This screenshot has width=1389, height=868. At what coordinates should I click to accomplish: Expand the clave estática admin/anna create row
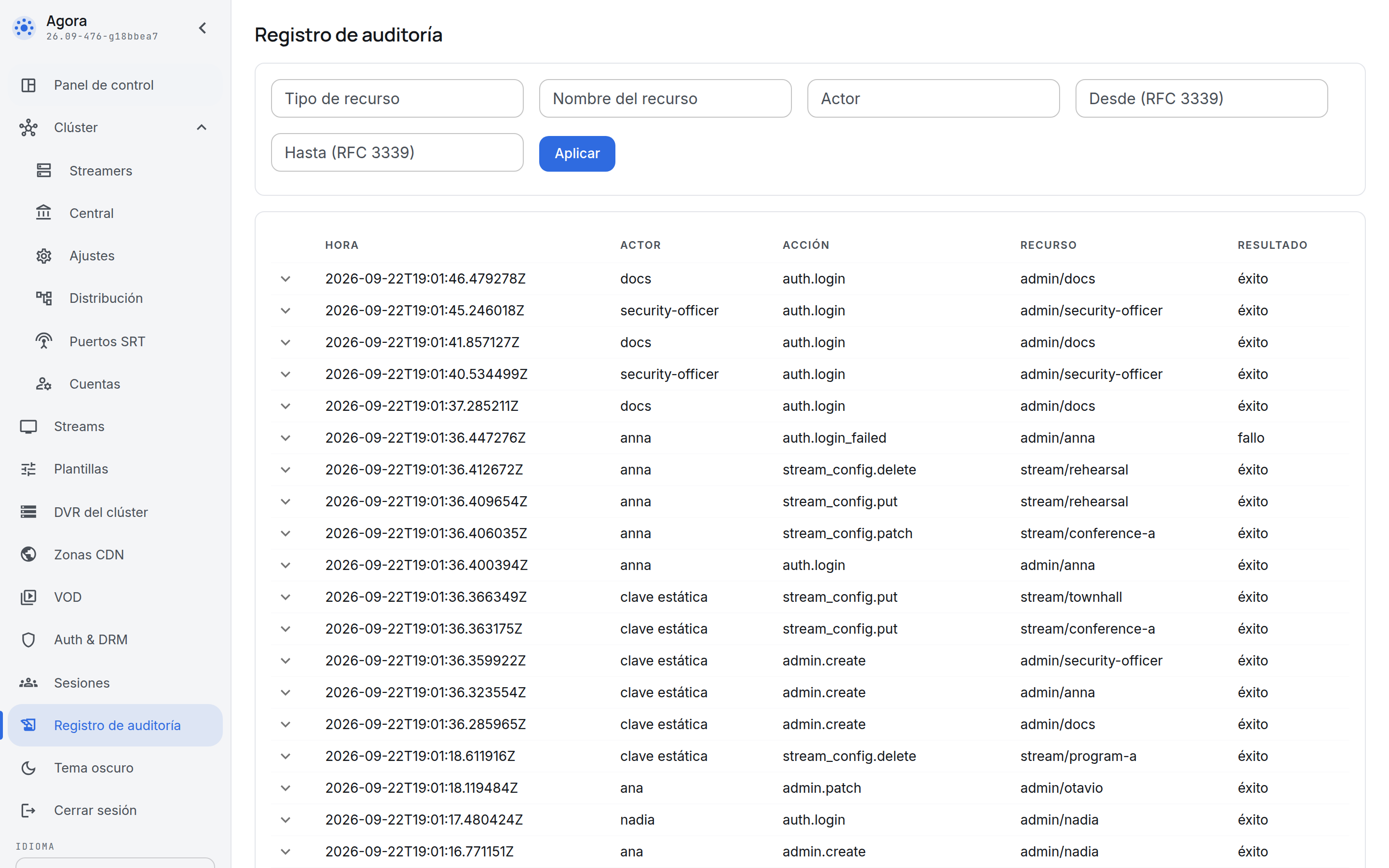pos(285,692)
